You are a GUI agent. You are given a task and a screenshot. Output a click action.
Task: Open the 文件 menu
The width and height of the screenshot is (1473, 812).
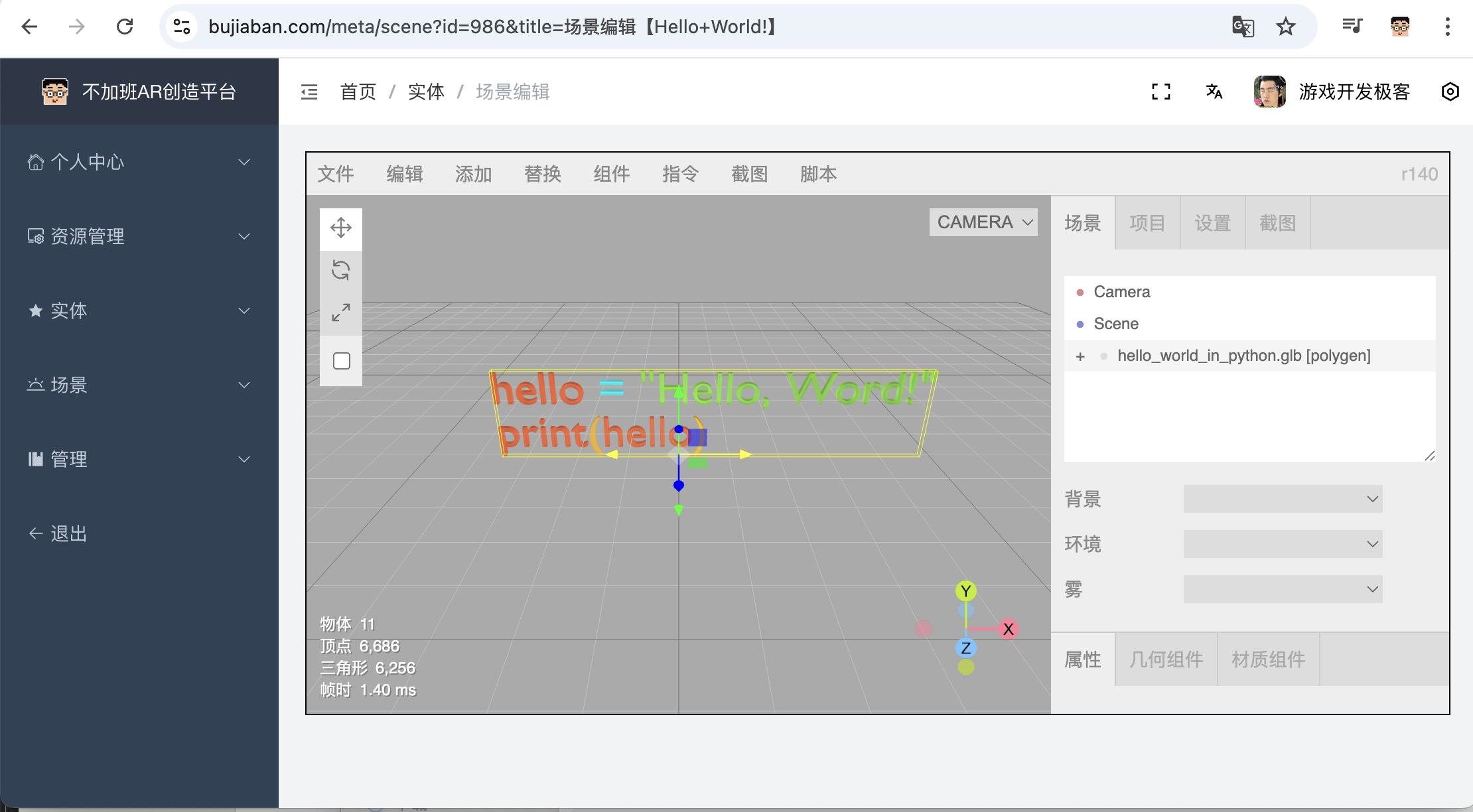pos(336,174)
